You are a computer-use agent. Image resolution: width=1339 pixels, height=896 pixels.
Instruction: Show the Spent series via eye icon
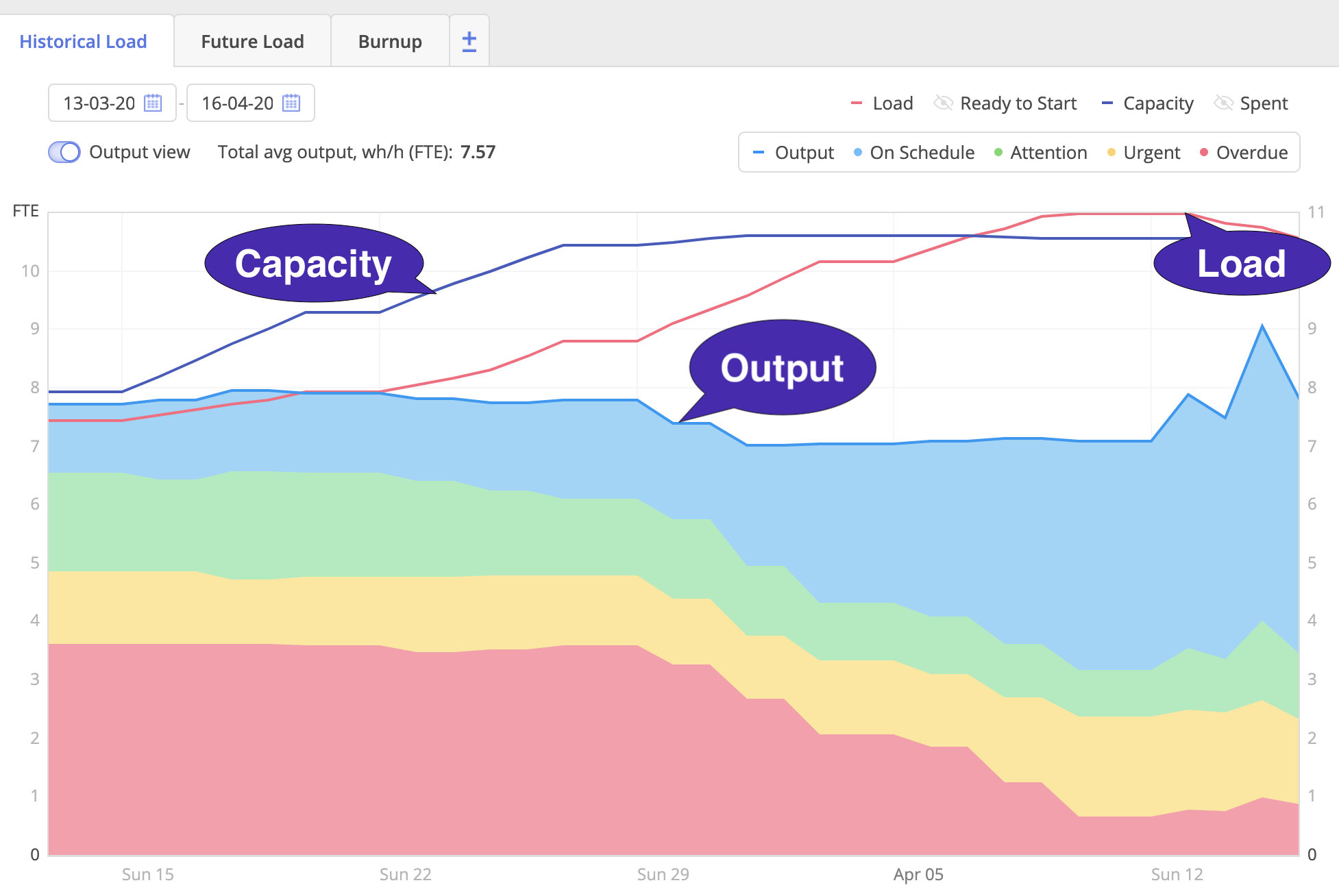click(1223, 103)
